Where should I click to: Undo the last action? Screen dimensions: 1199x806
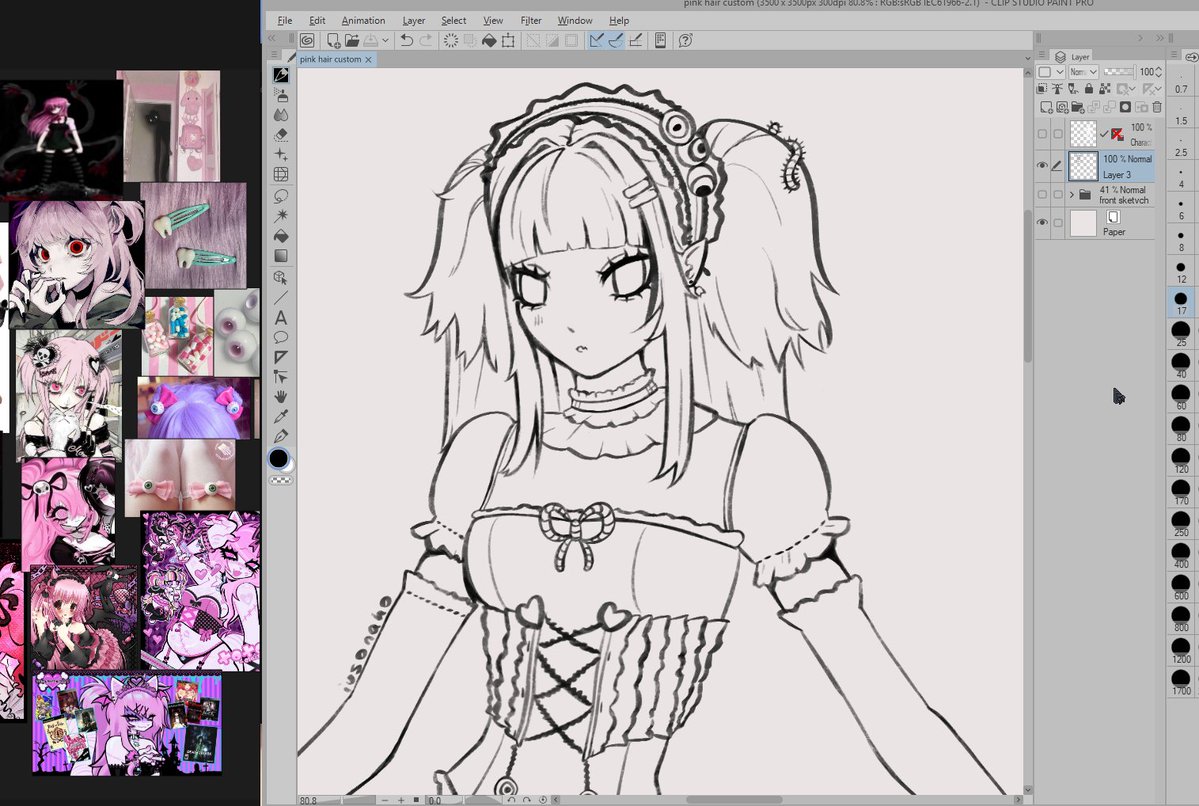click(x=407, y=41)
